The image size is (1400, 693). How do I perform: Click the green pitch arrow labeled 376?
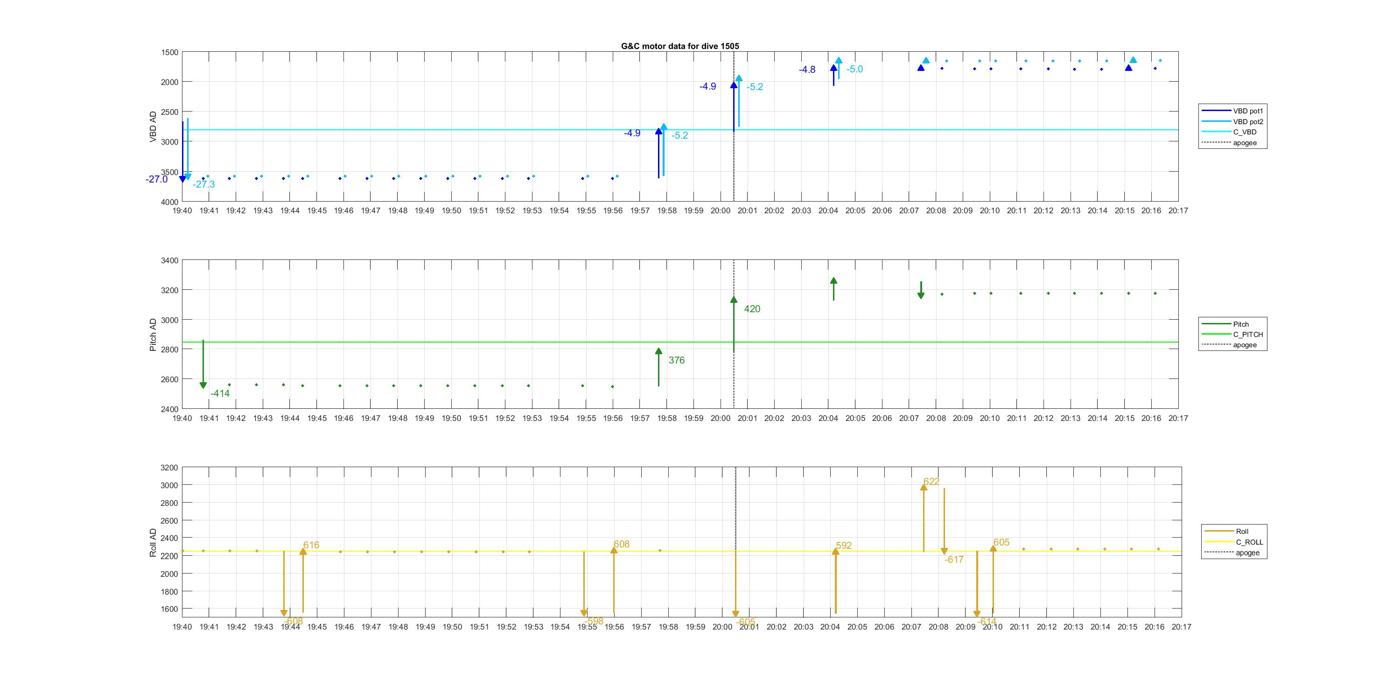[x=658, y=367]
